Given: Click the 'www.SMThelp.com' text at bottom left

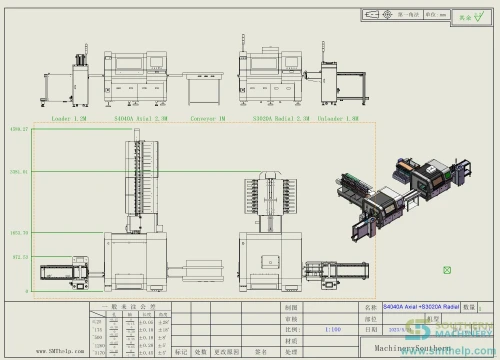Looking at the screenshot, I should (60, 351).
